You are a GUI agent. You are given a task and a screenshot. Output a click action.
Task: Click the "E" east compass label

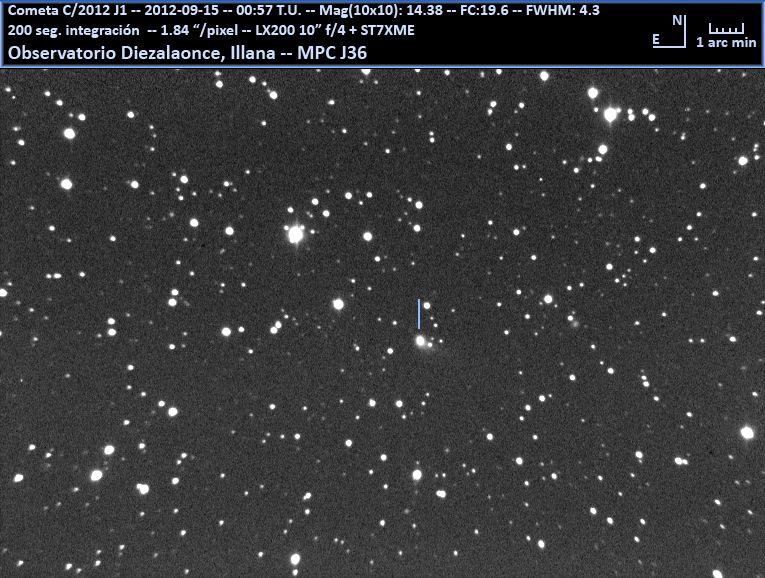pyautogui.click(x=656, y=40)
